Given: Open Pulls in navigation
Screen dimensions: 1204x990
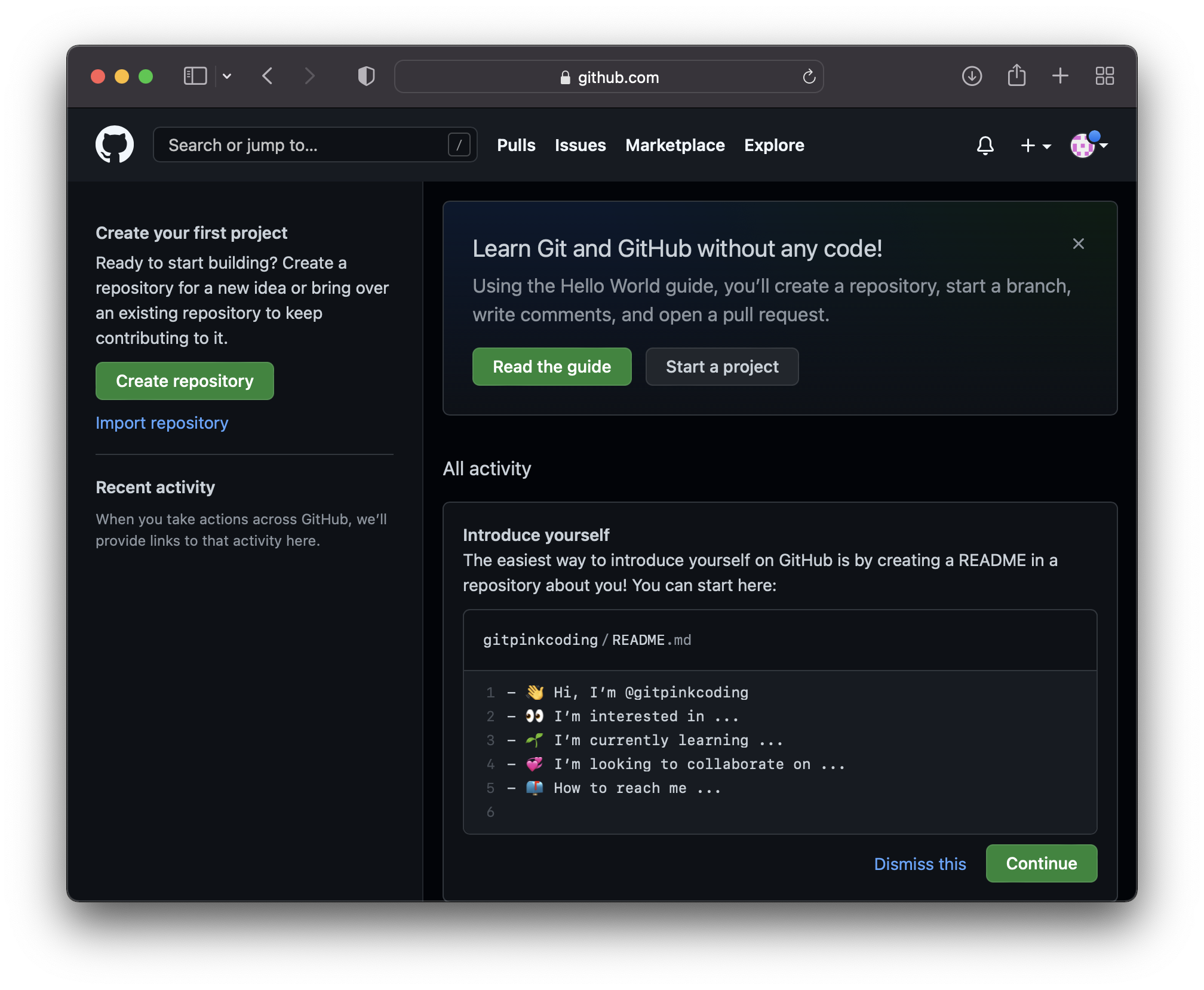Looking at the screenshot, I should 516,145.
